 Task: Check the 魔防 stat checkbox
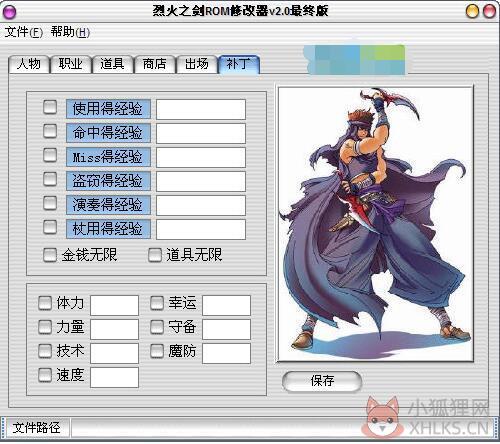[157, 351]
